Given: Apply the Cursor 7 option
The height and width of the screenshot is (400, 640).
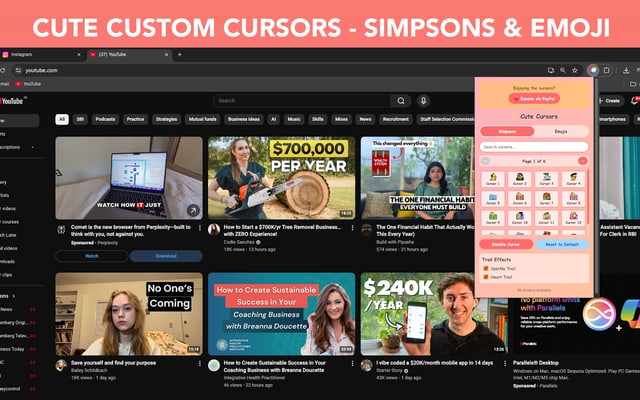Looking at the screenshot, I should 547,198.
